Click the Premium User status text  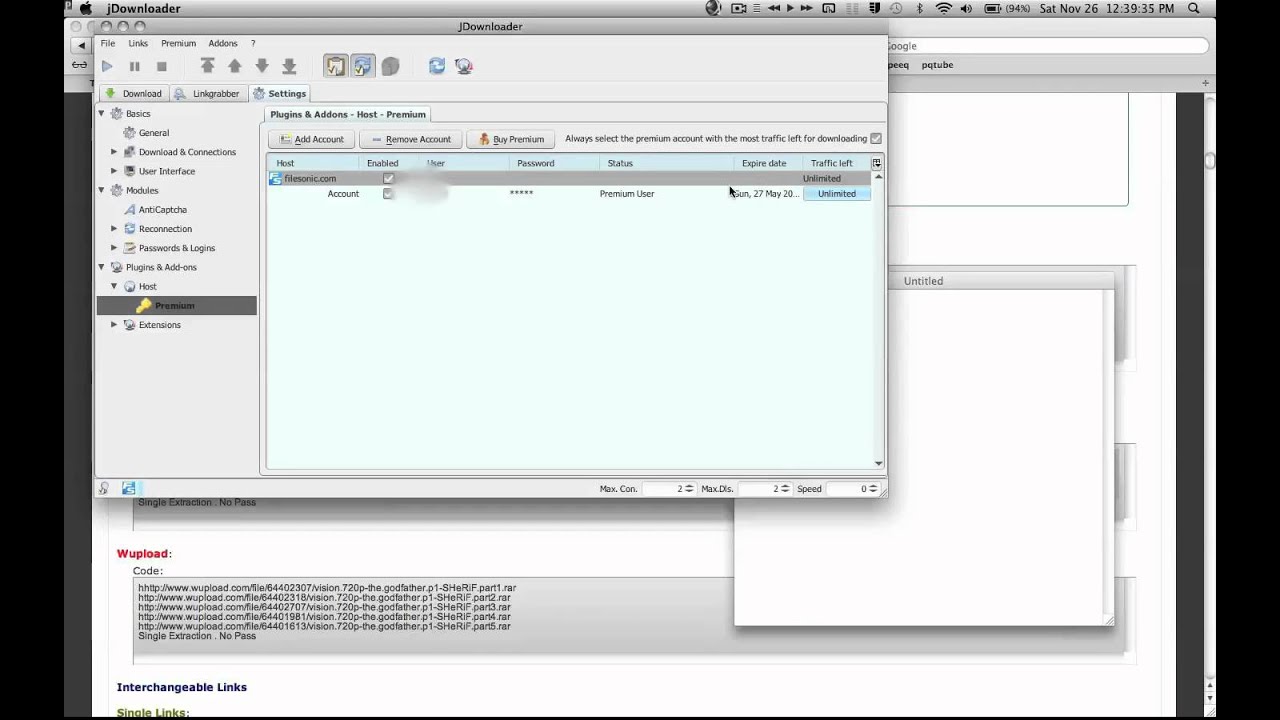tap(627, 194)
